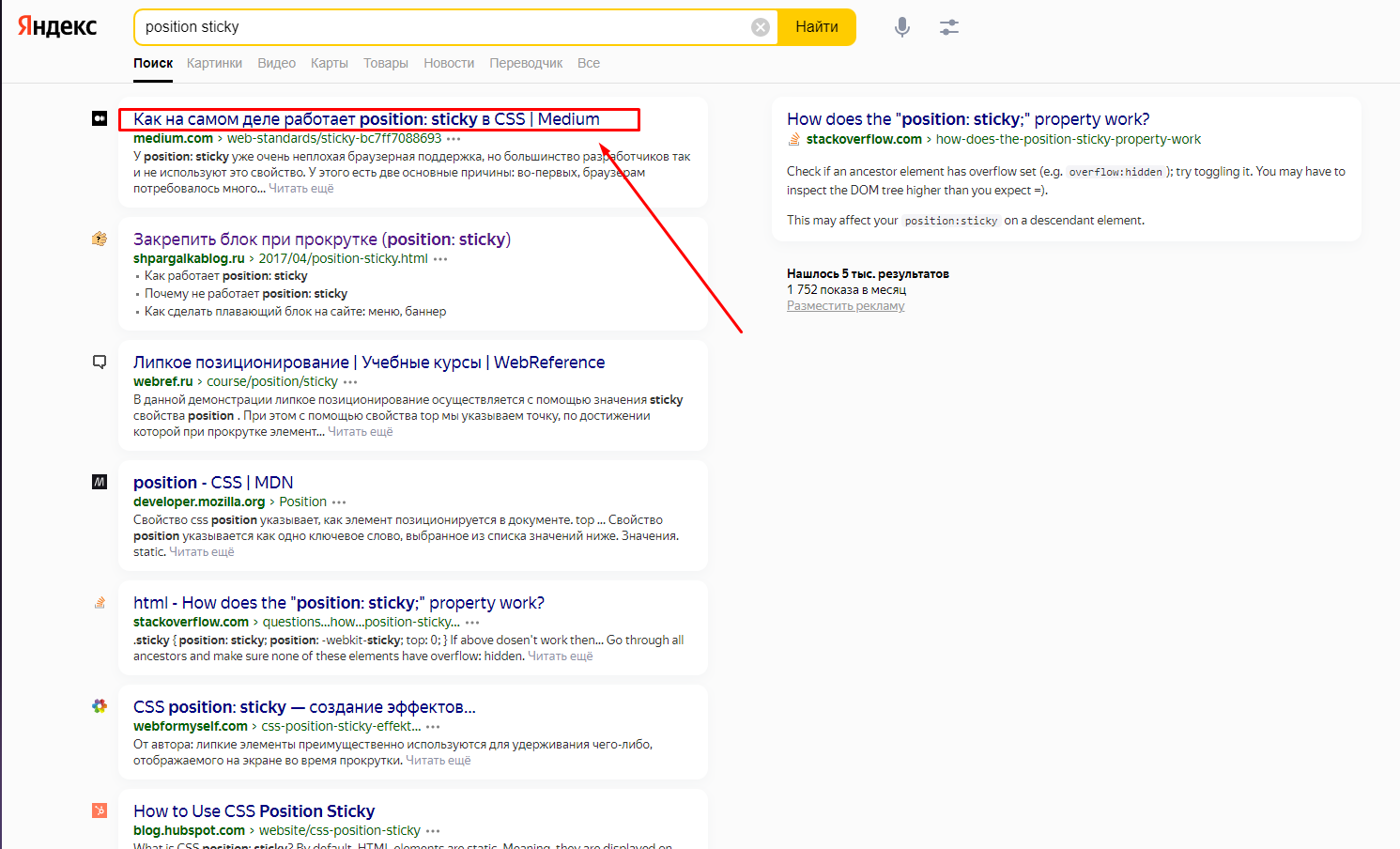Open search settings sliders icon
The width and height of the screenshot is (1400, 849).
[x=949, y=27]
